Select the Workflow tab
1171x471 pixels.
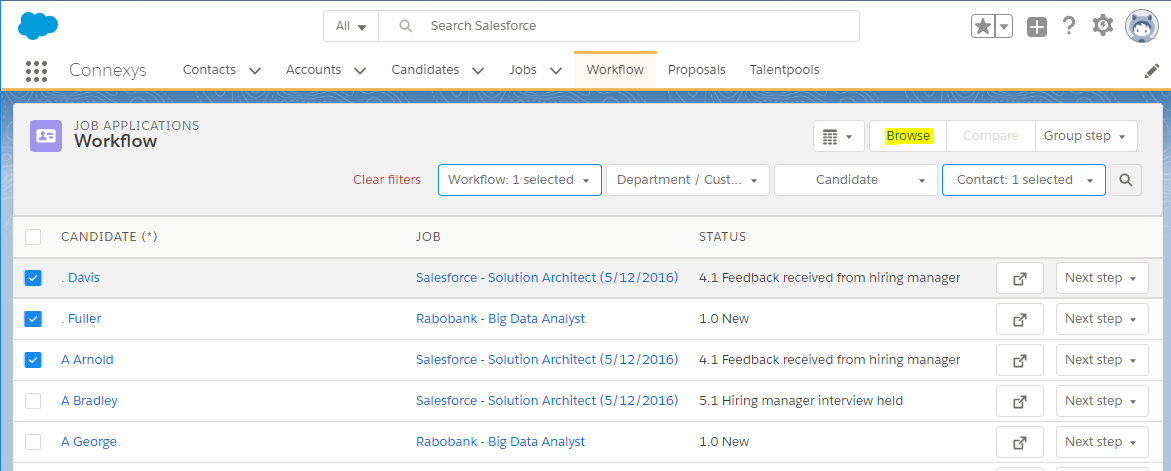coord(615,69)
